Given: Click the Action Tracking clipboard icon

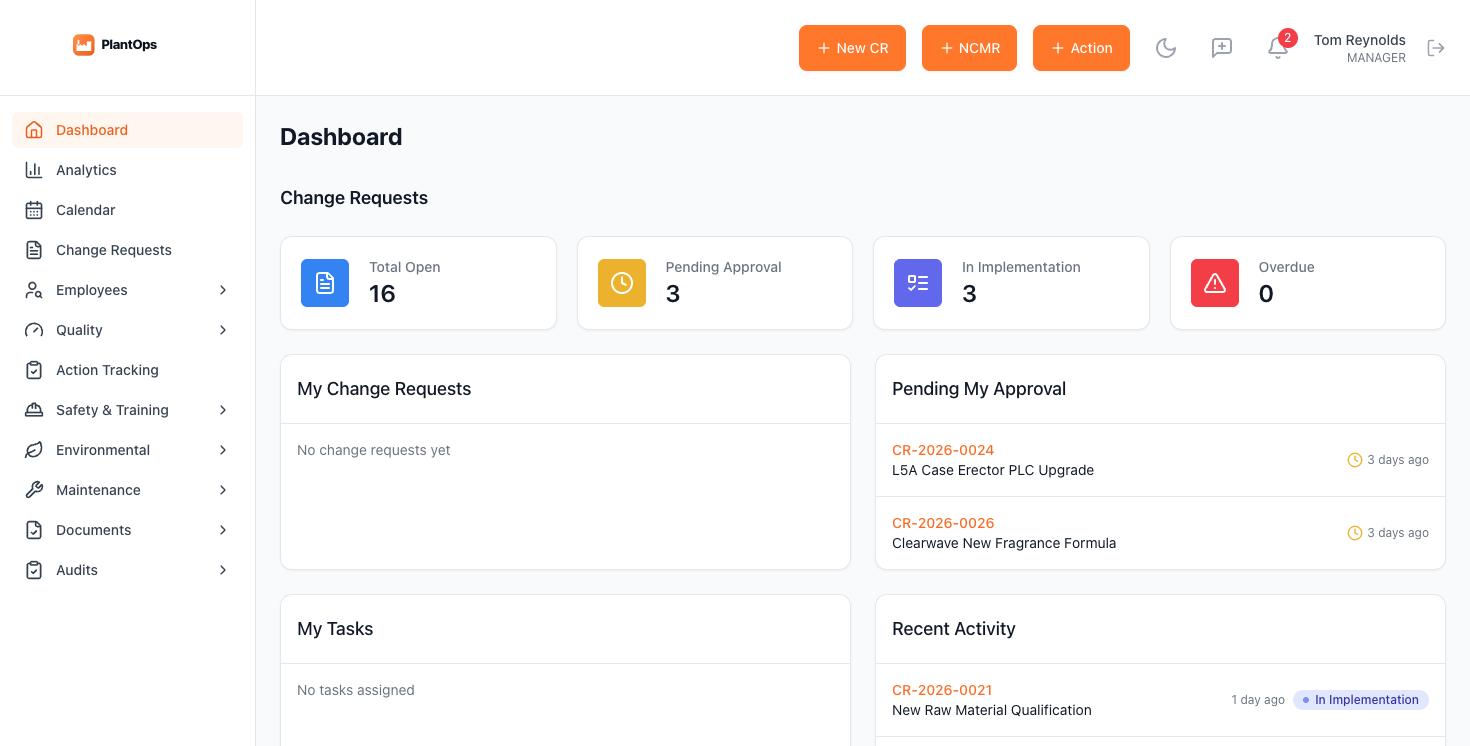Looking at the screenshot, I should tap(34, 370).
